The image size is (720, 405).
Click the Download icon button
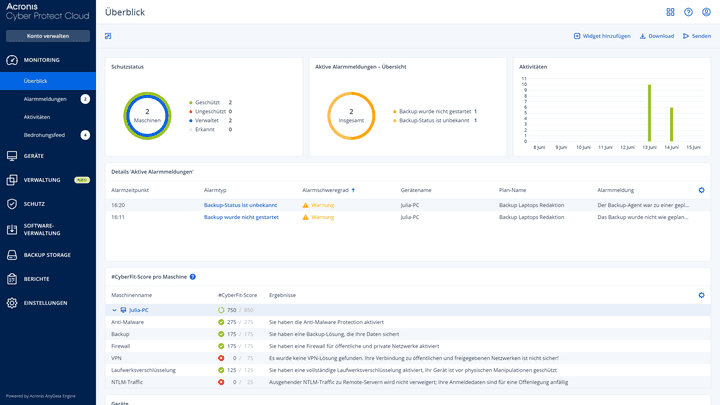point(657,36)
